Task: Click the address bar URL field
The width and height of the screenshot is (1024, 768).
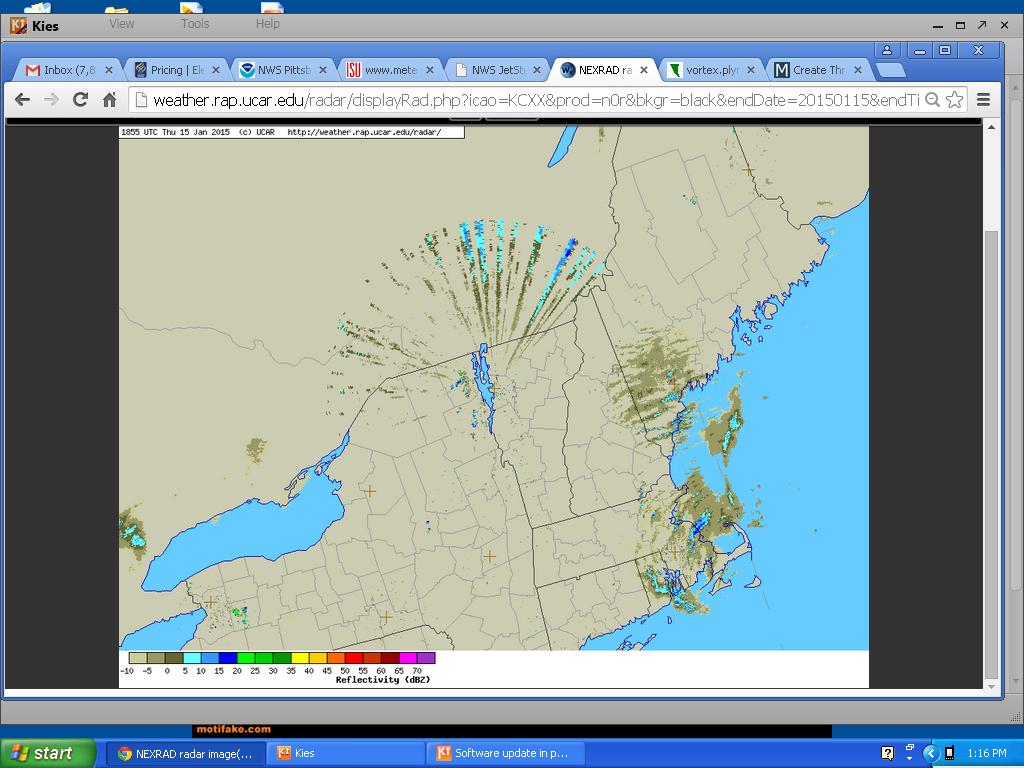Action: 530,99
